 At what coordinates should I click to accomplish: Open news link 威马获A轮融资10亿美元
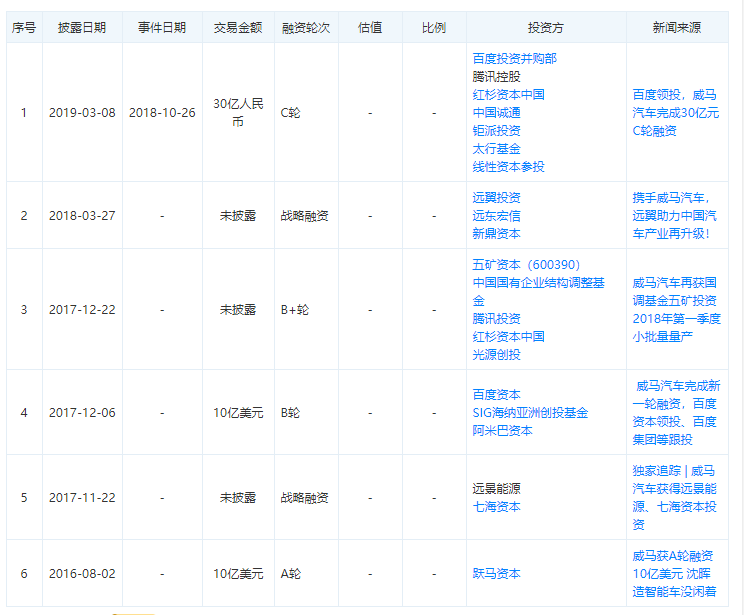coord(674,573)
